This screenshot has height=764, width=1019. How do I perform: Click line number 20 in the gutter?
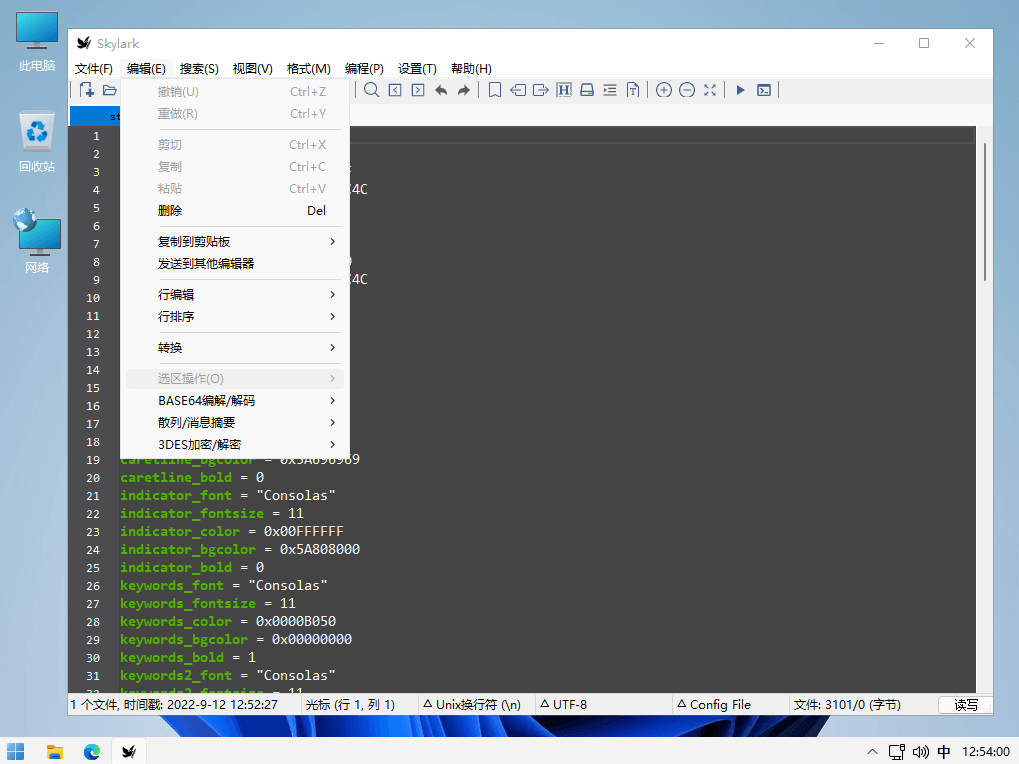[x=93, y=478]
